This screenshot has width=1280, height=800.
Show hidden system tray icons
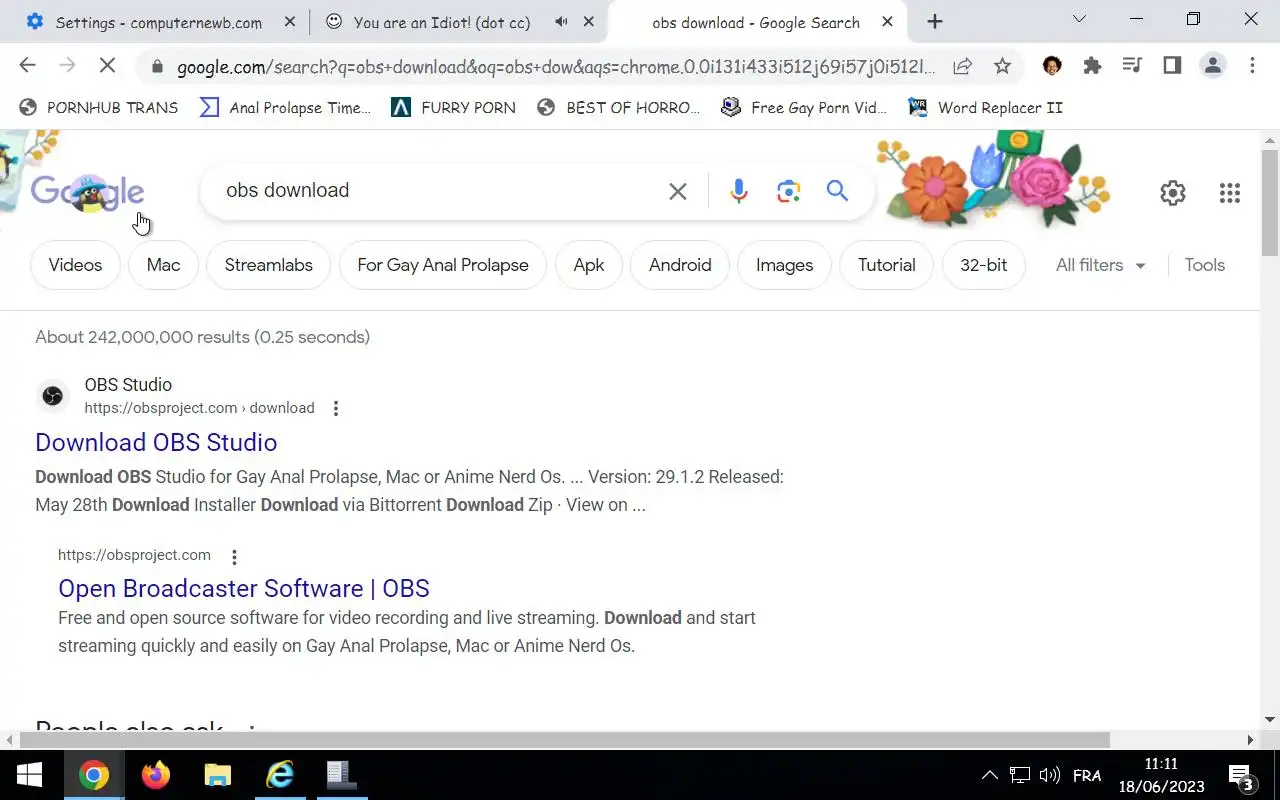point(989,775)
